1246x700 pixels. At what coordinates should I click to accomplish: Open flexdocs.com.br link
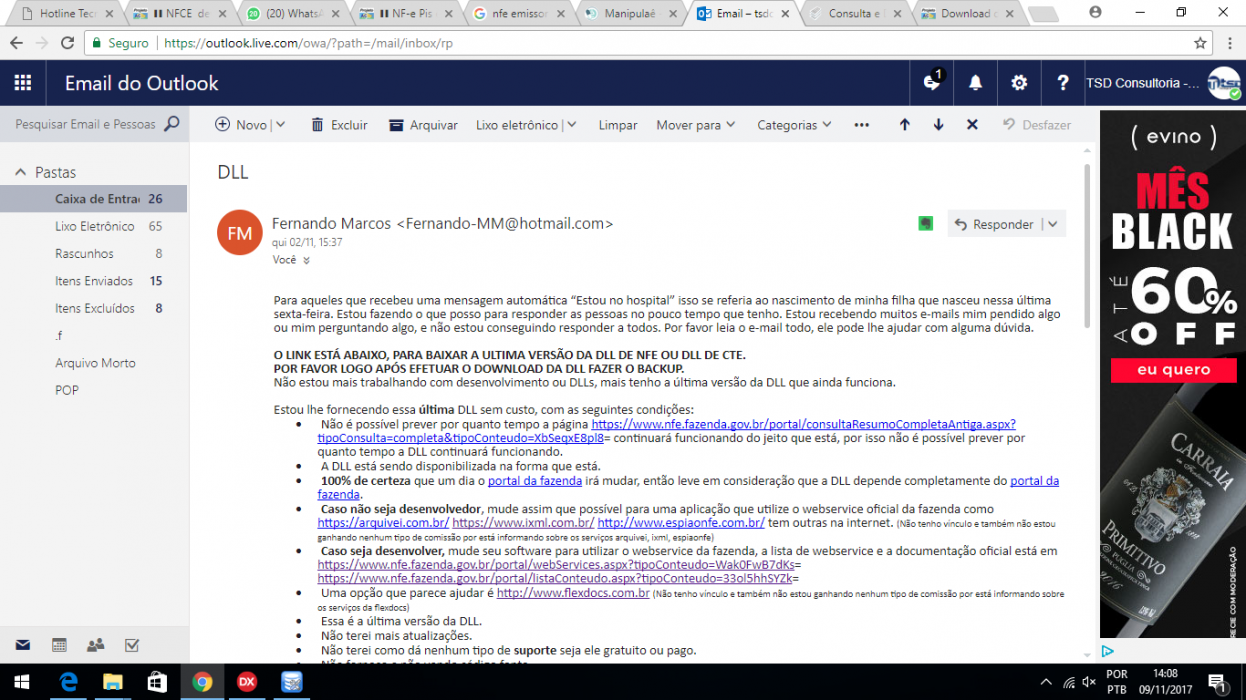click(x=573, y=593)
